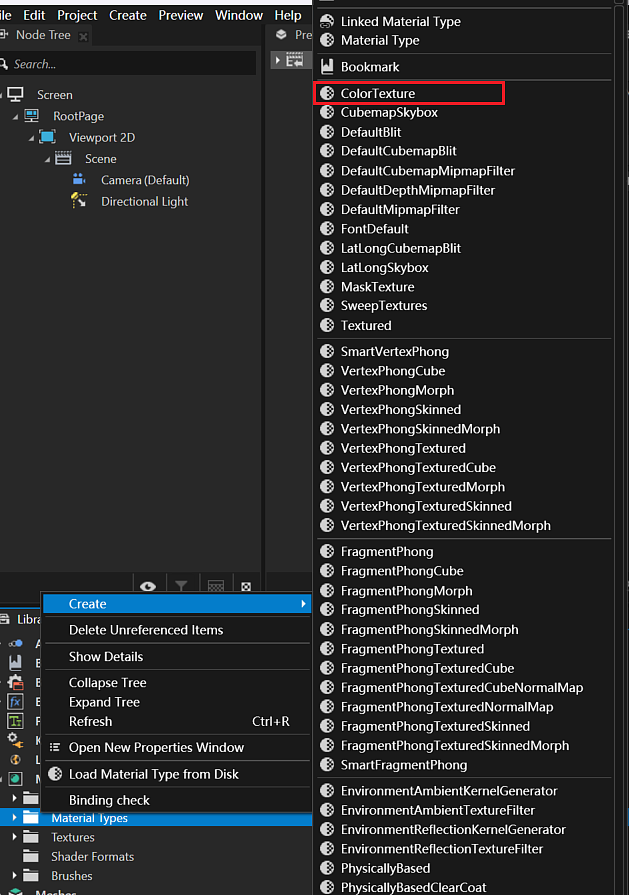Choose CubemapSkybox from the list
The image size is (629, 895).
click(x=389, y=112)
